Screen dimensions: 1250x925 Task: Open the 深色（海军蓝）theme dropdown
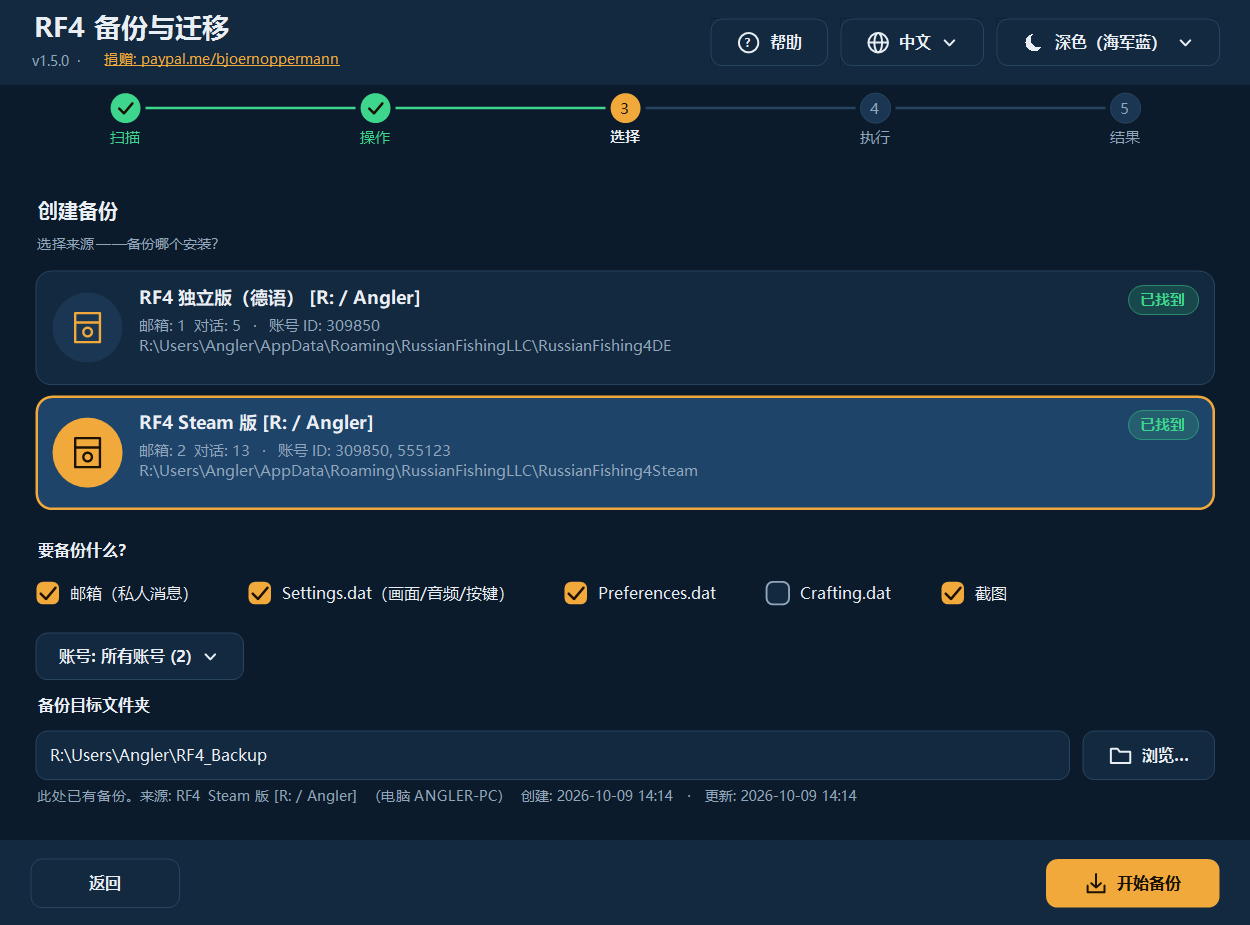(1108, 42)
